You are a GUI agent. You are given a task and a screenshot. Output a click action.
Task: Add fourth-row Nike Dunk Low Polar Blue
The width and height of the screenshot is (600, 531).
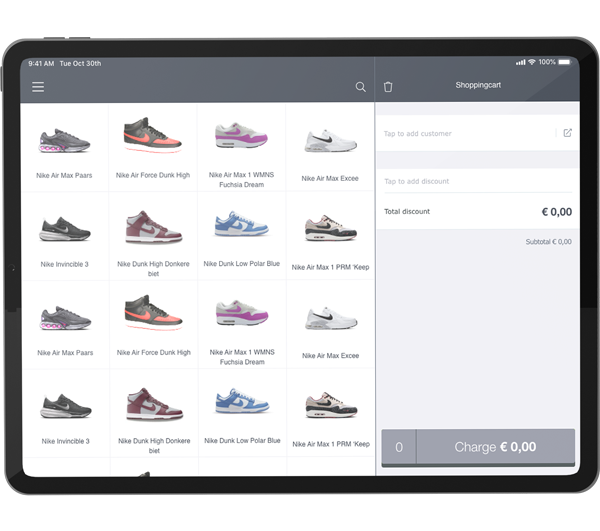pos(242,414)
